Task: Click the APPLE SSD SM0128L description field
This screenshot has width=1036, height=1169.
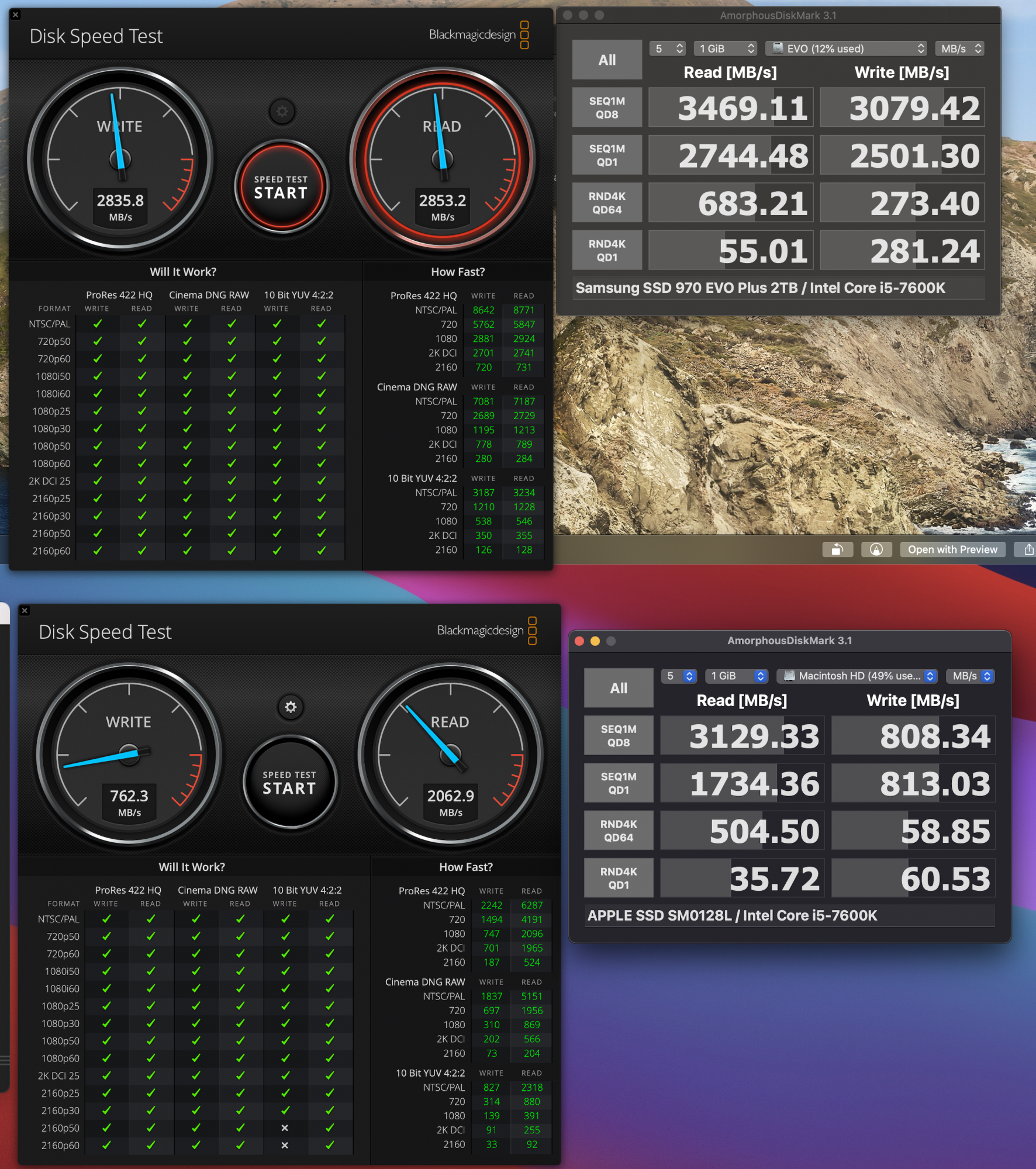Action: click(x=789, y=915)
